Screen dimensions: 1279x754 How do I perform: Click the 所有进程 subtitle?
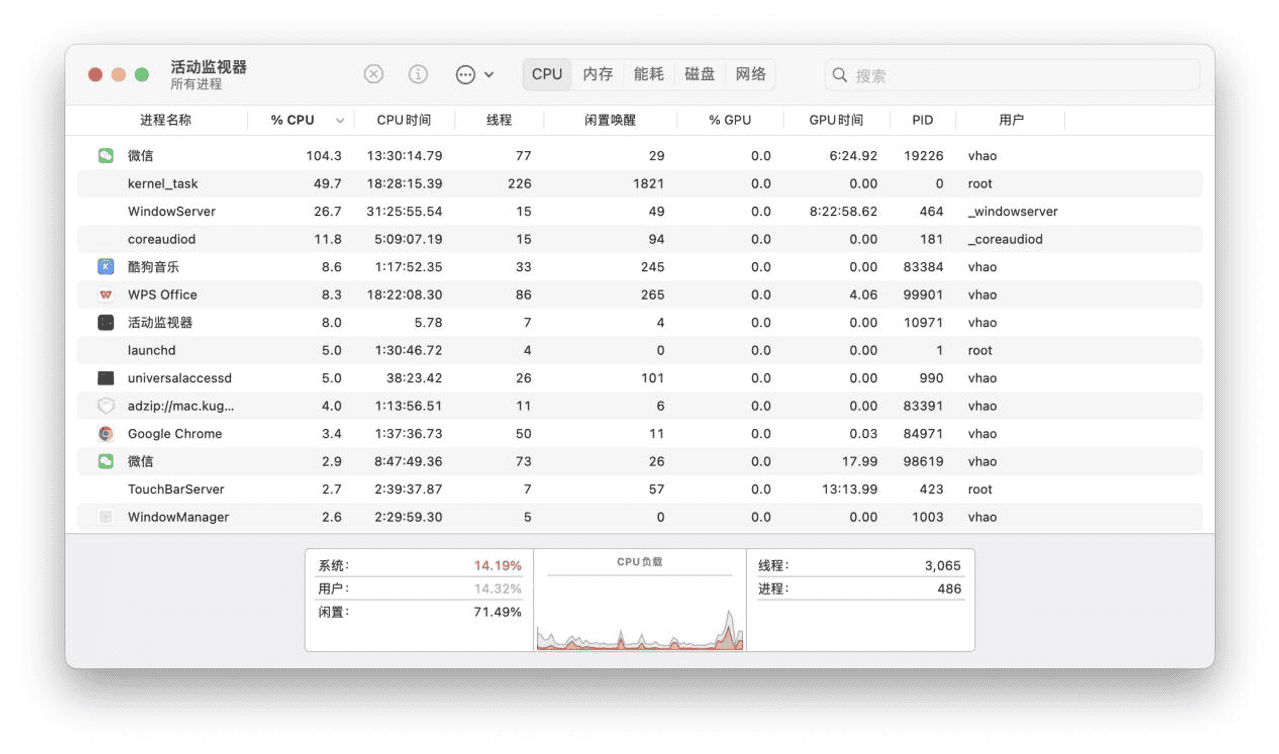(196, 84)
